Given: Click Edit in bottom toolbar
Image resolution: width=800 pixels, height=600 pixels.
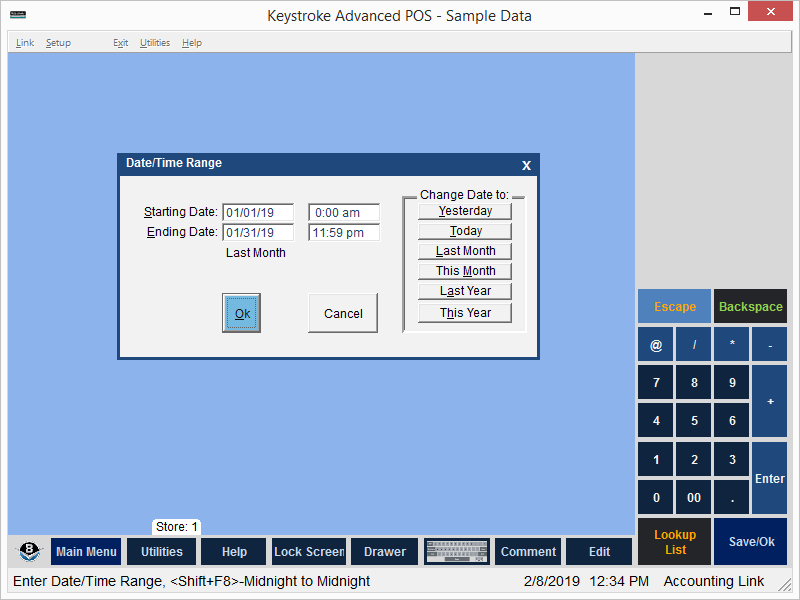Looking at the screenshot, I should [x=599, y=552].
